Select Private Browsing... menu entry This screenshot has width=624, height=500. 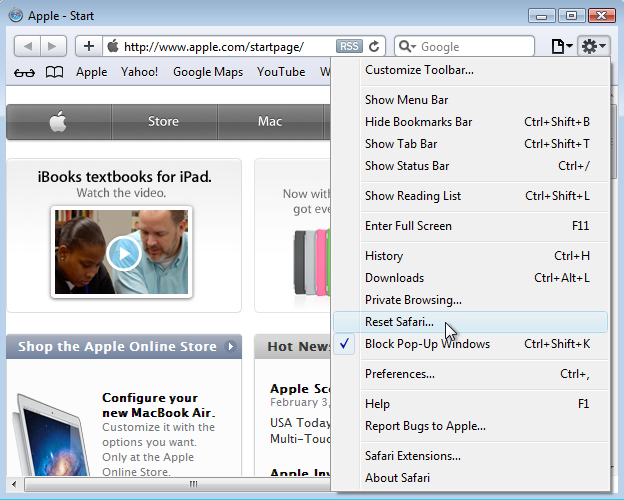(470, 300)
